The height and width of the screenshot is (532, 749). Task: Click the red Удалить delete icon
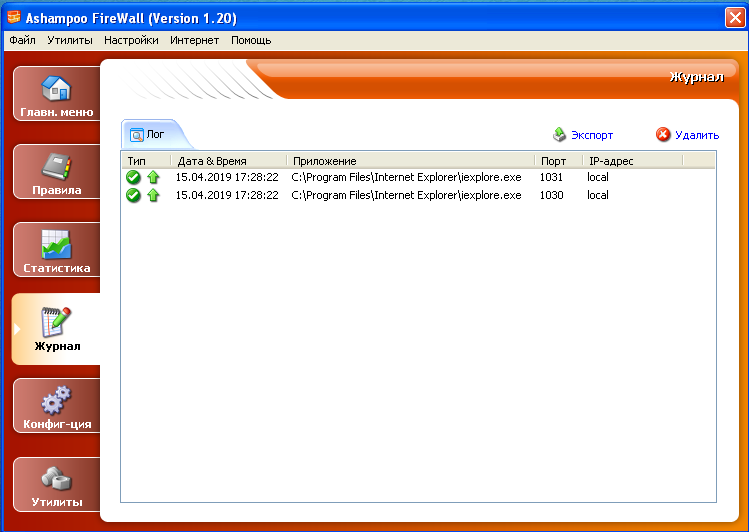tap(663, 135)
